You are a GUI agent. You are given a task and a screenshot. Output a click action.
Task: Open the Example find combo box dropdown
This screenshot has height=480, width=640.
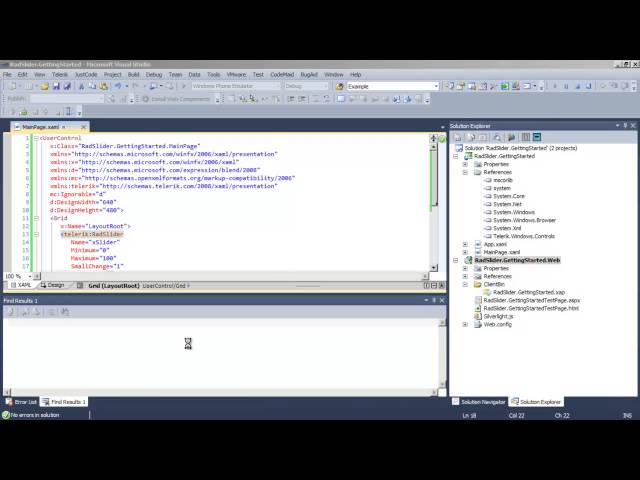click(436, 86)
